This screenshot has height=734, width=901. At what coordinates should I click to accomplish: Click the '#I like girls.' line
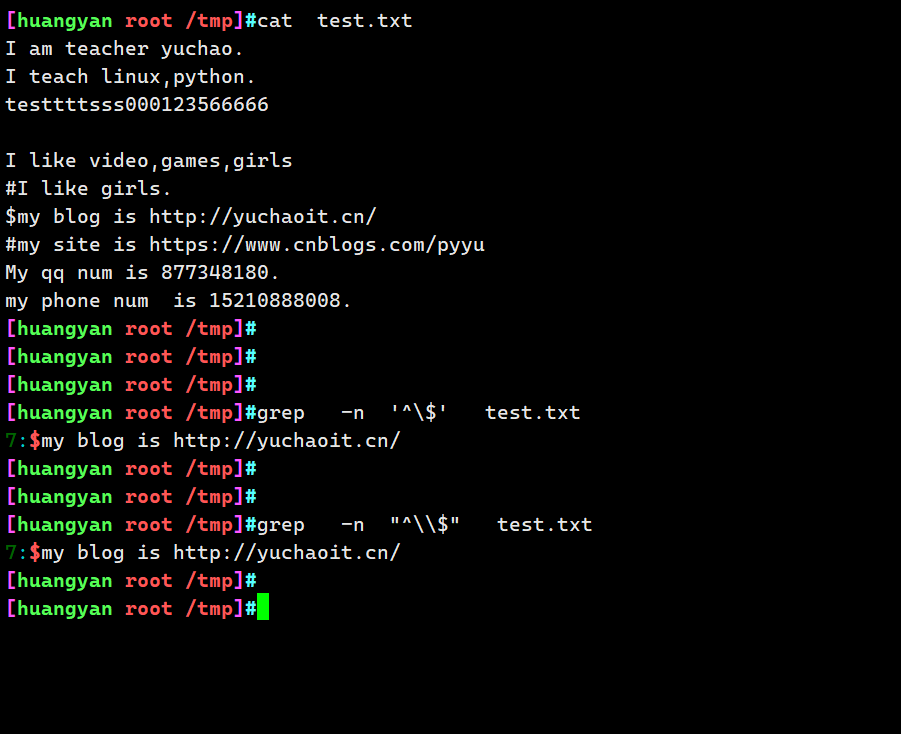coord(88,189)
